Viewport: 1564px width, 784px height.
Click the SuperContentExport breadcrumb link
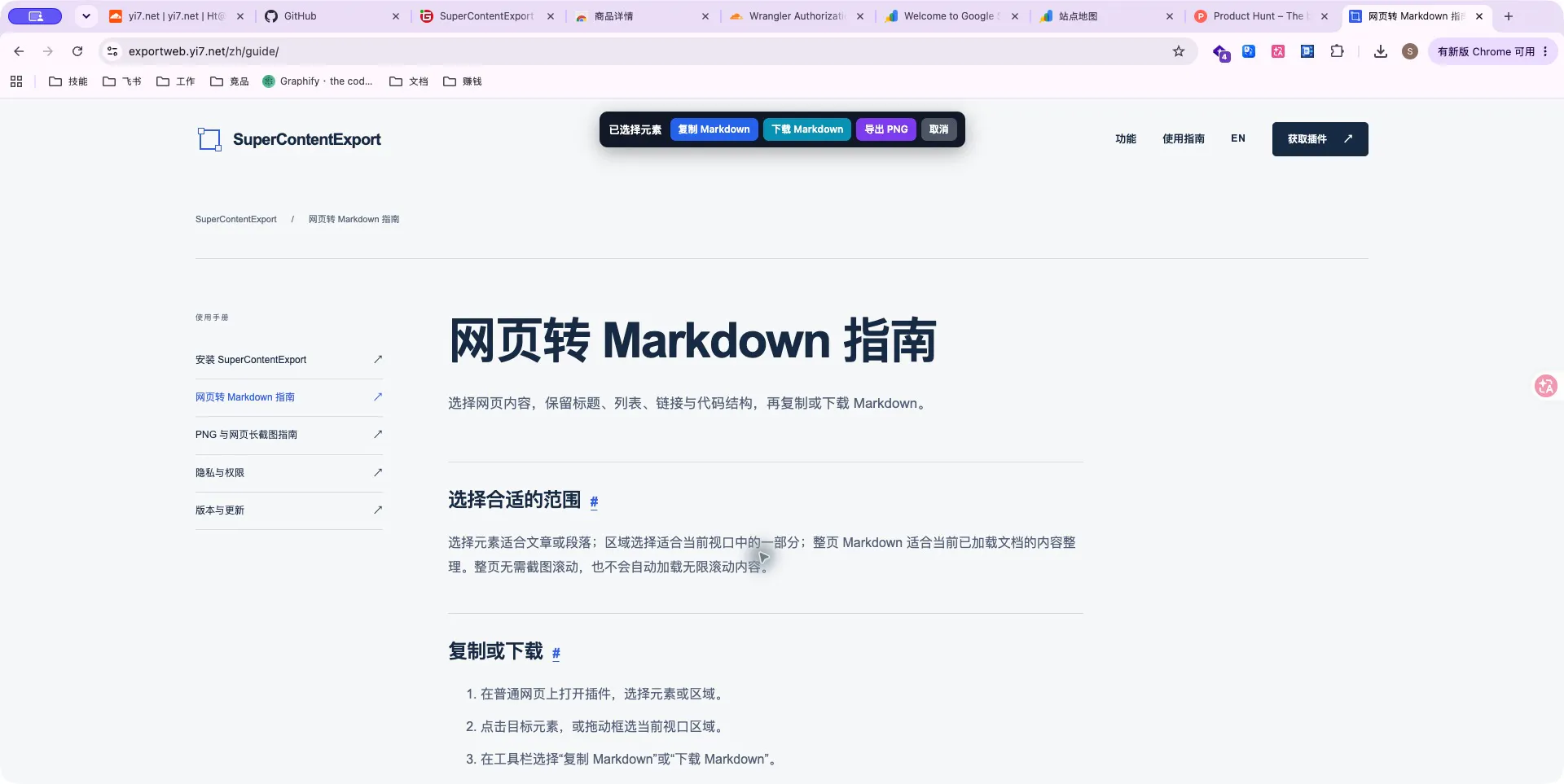pos(236,219)
